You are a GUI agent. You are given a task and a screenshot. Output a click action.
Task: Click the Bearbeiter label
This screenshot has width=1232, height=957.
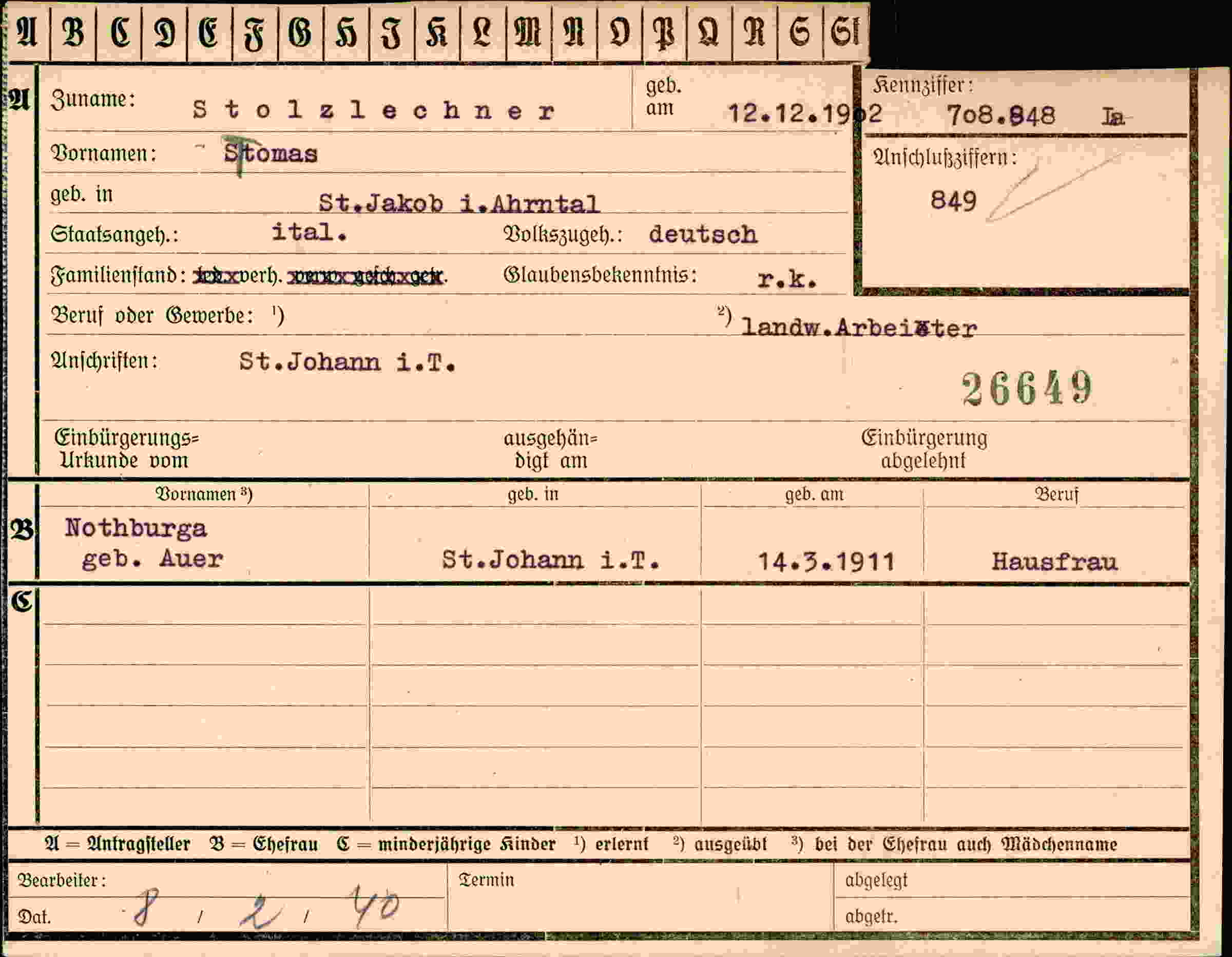click(x=62, y=881)
